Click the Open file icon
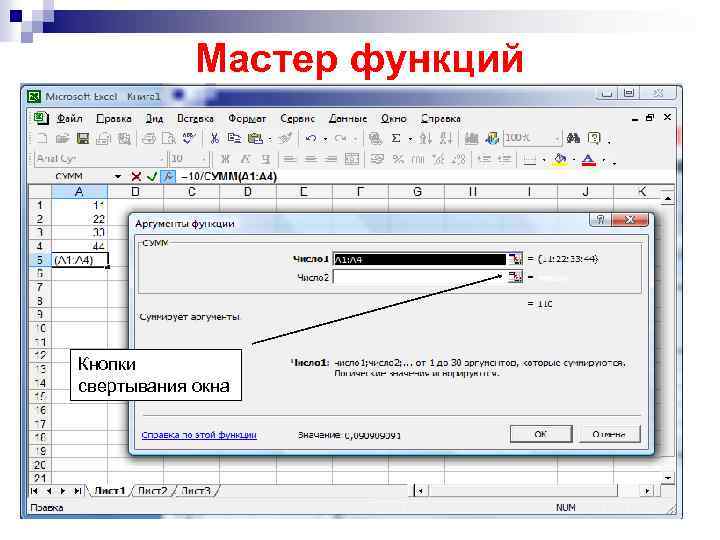Screen dimensions: 720x540 point(62,138)
